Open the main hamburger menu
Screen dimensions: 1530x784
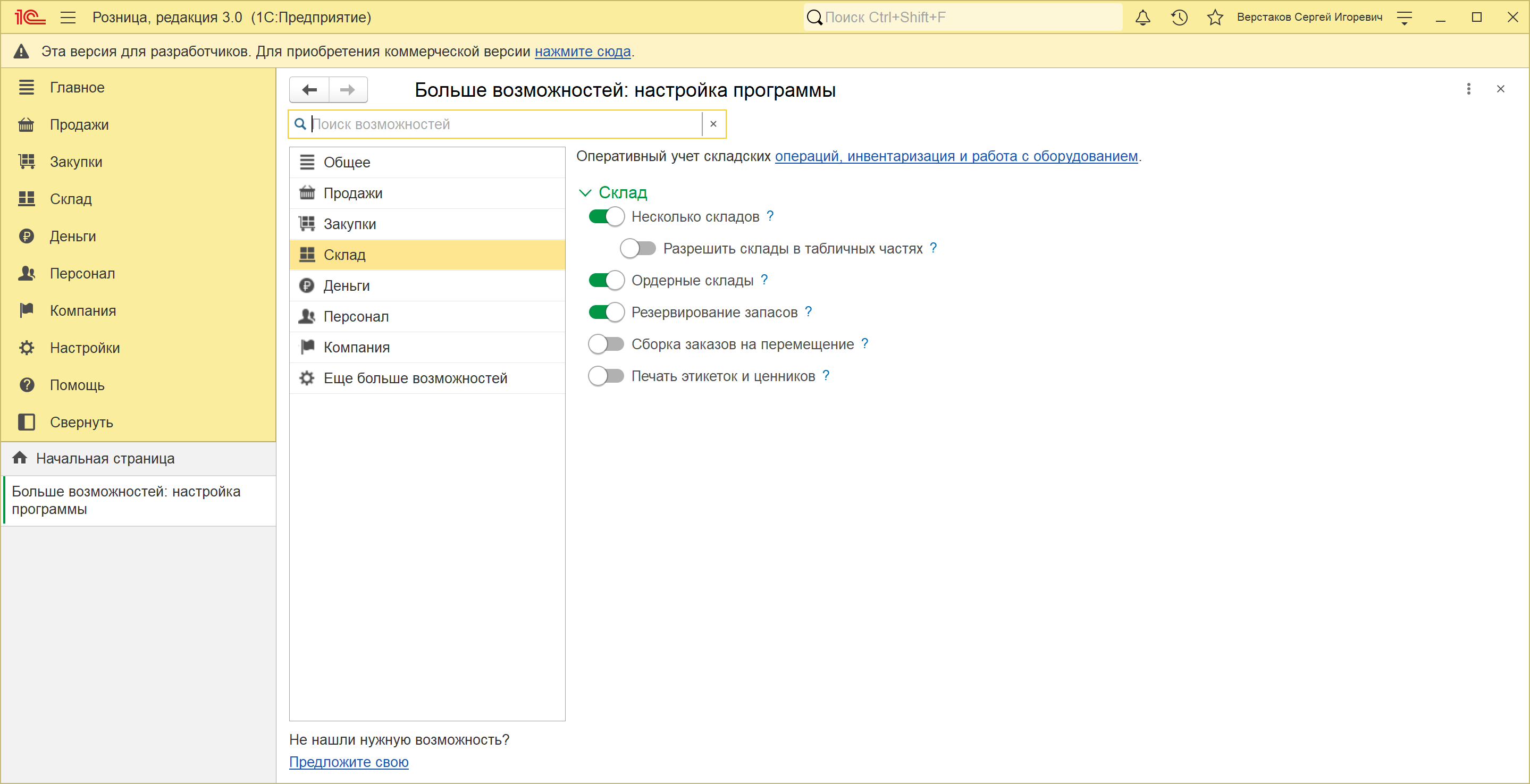68,17
